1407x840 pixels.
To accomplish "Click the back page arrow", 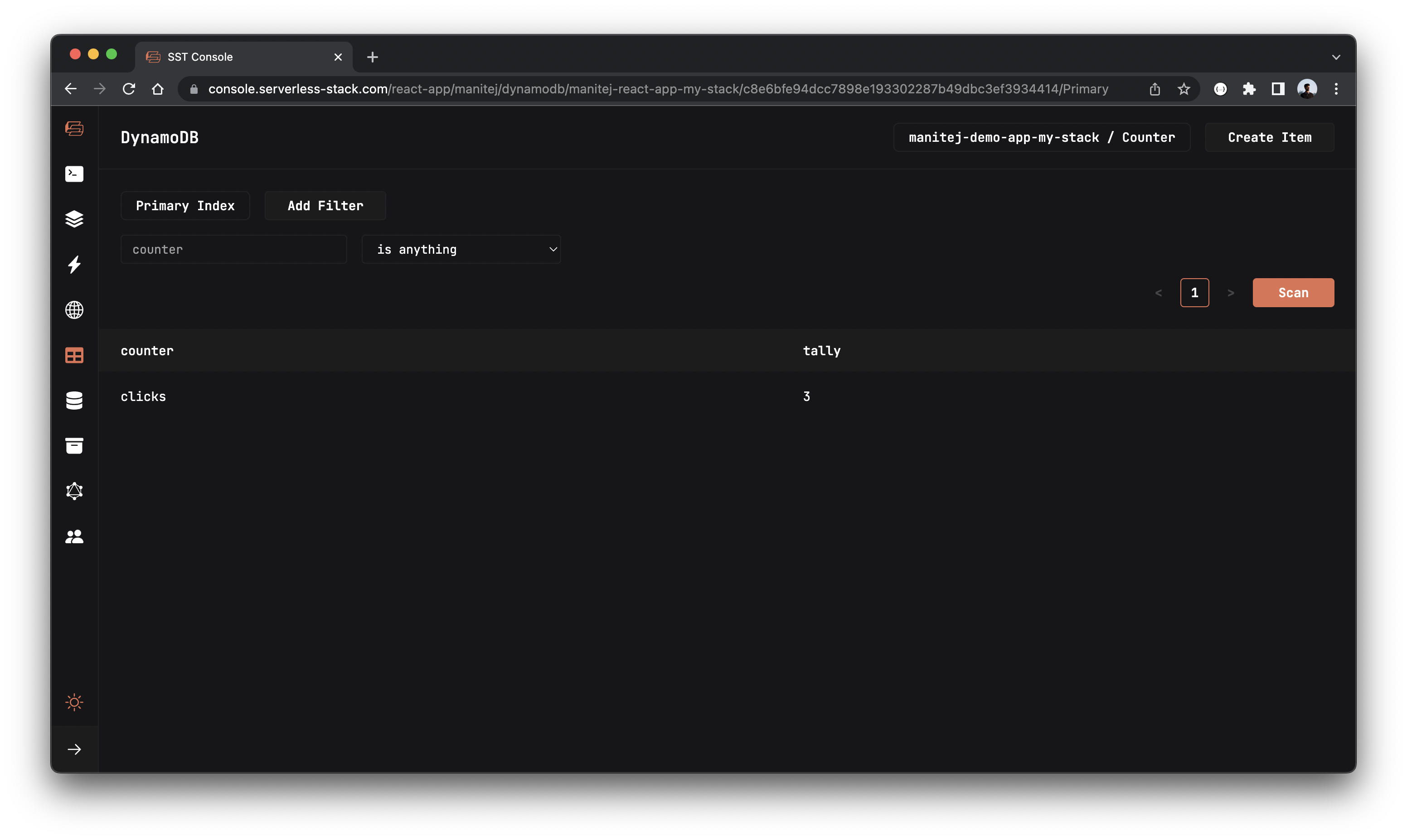I will [x=1159, y=292].
